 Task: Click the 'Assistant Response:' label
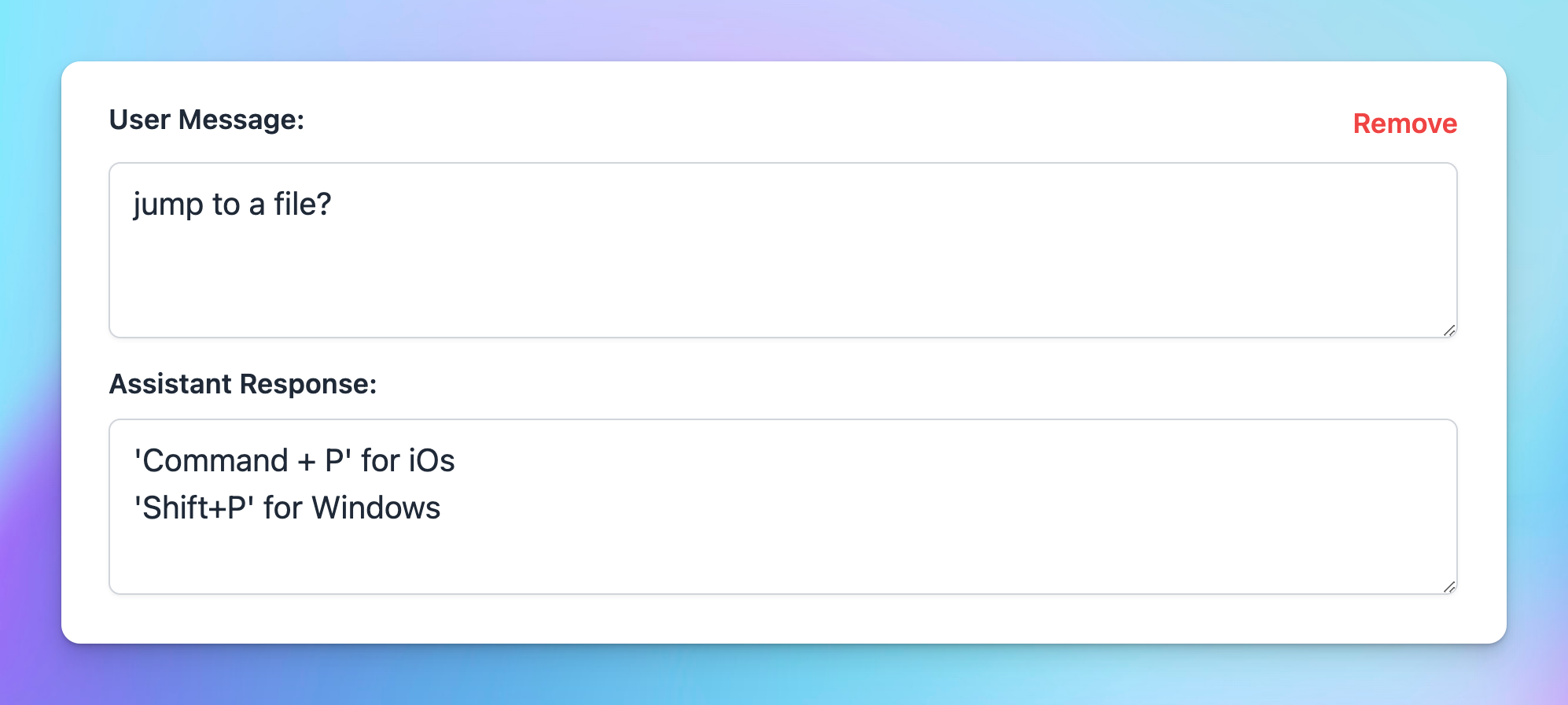tap(244, 384)
